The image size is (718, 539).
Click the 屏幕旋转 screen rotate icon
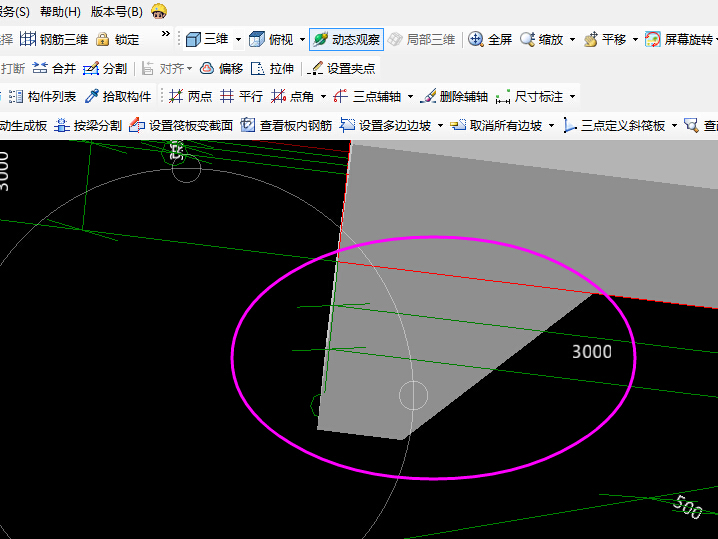pyautogui.click(x=653, y=39)
